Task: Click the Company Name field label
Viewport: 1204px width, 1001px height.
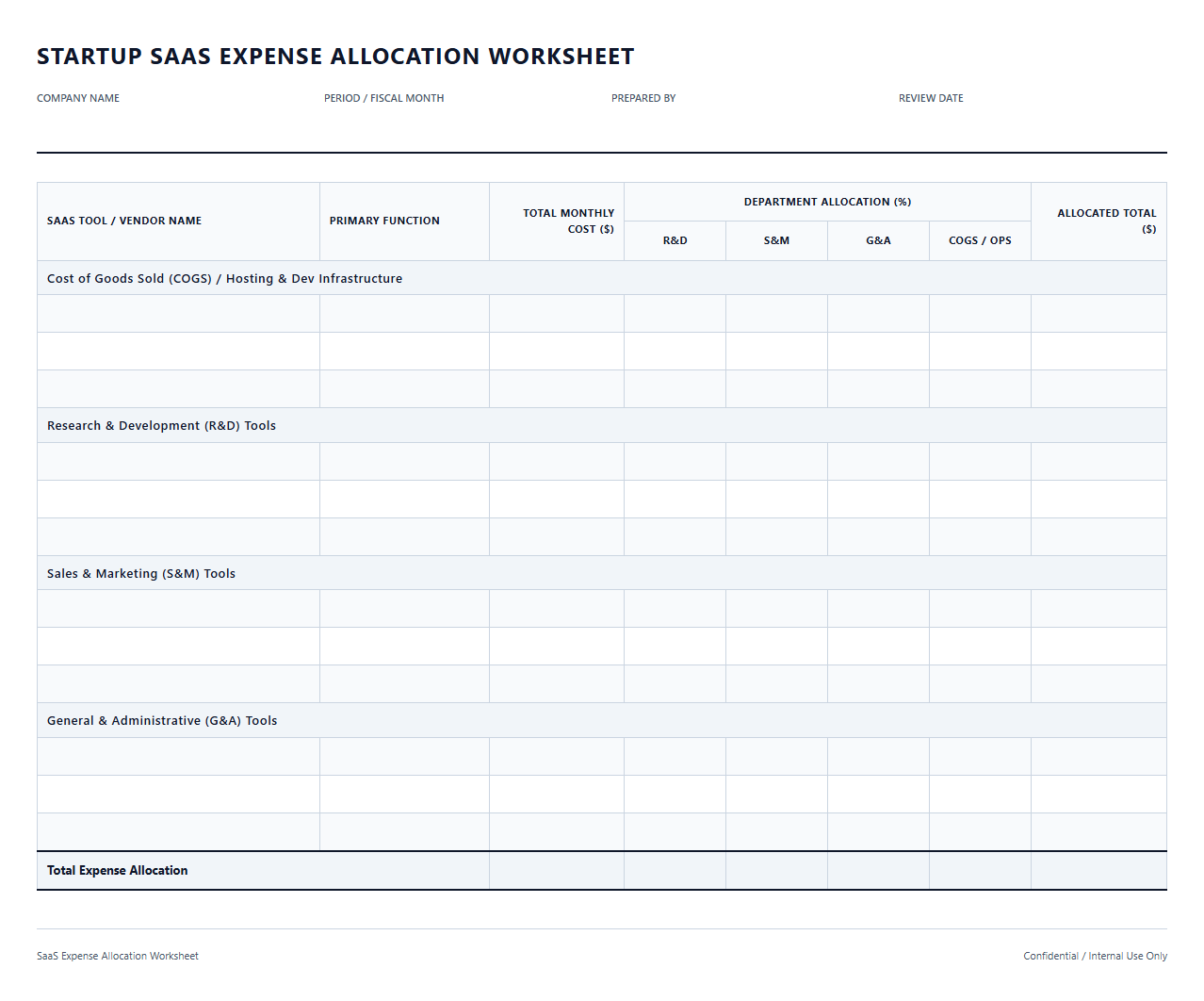Action: point(78,98)
